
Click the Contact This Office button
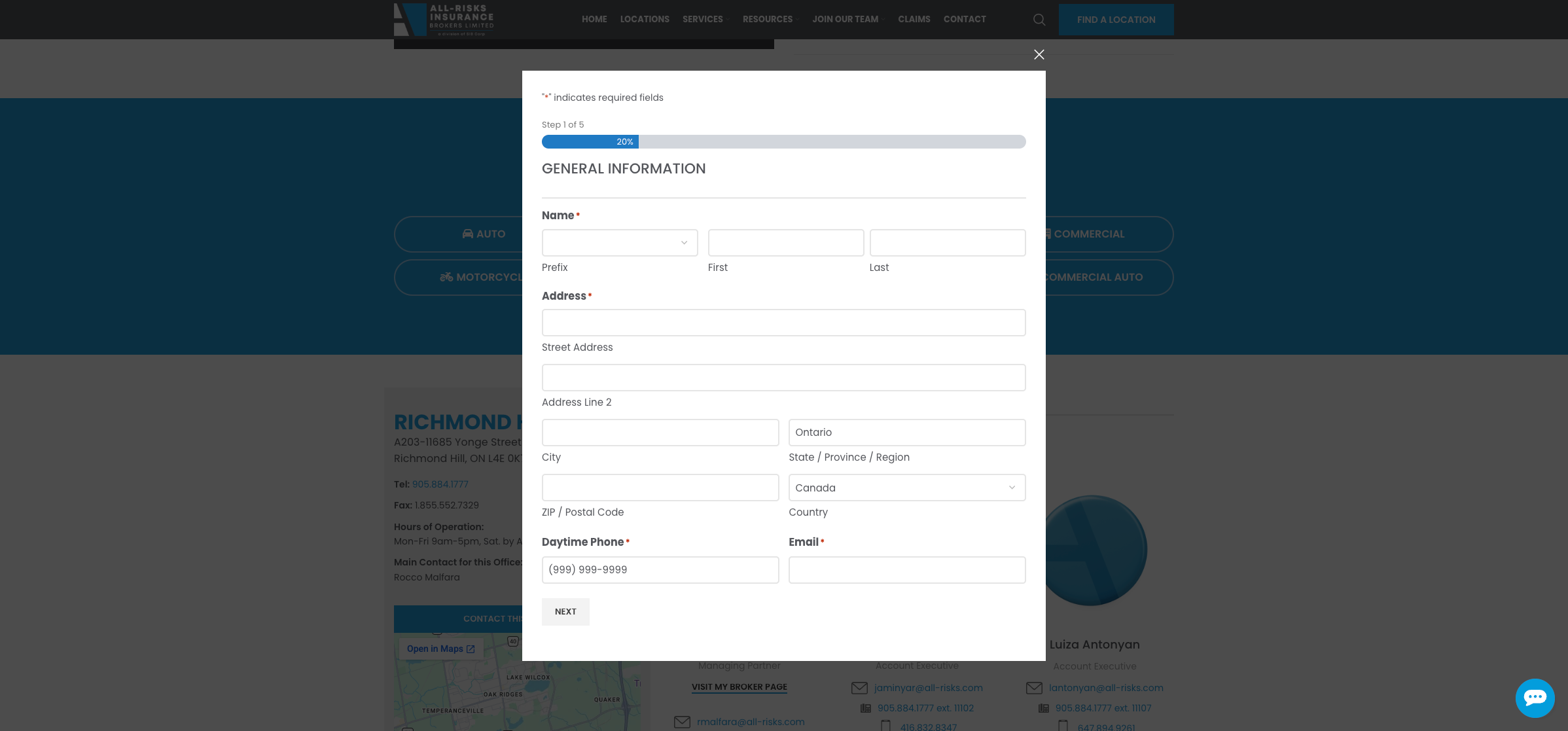[x=458, y=619]
